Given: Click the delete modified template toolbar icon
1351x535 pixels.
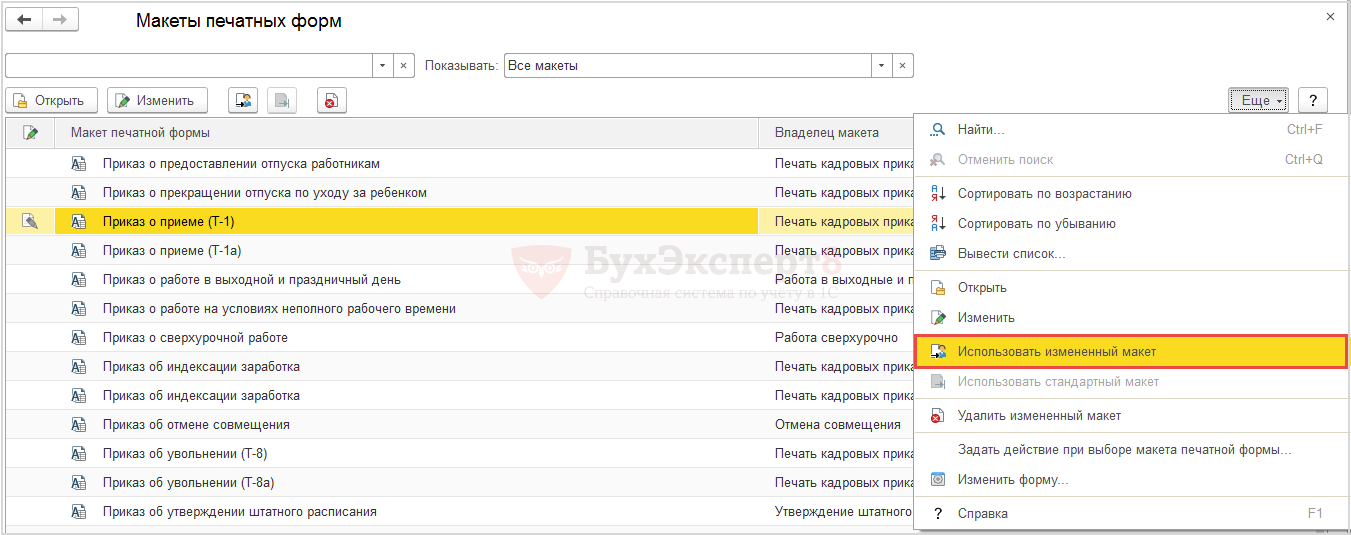Looking at the screenshot, I should pos(331,100).
